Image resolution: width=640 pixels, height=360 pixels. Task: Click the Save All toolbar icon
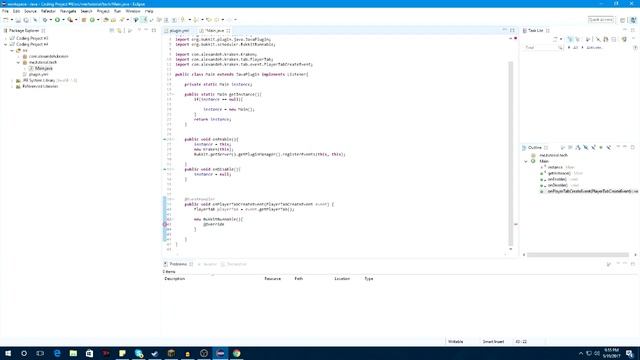(x=26, y=20)
